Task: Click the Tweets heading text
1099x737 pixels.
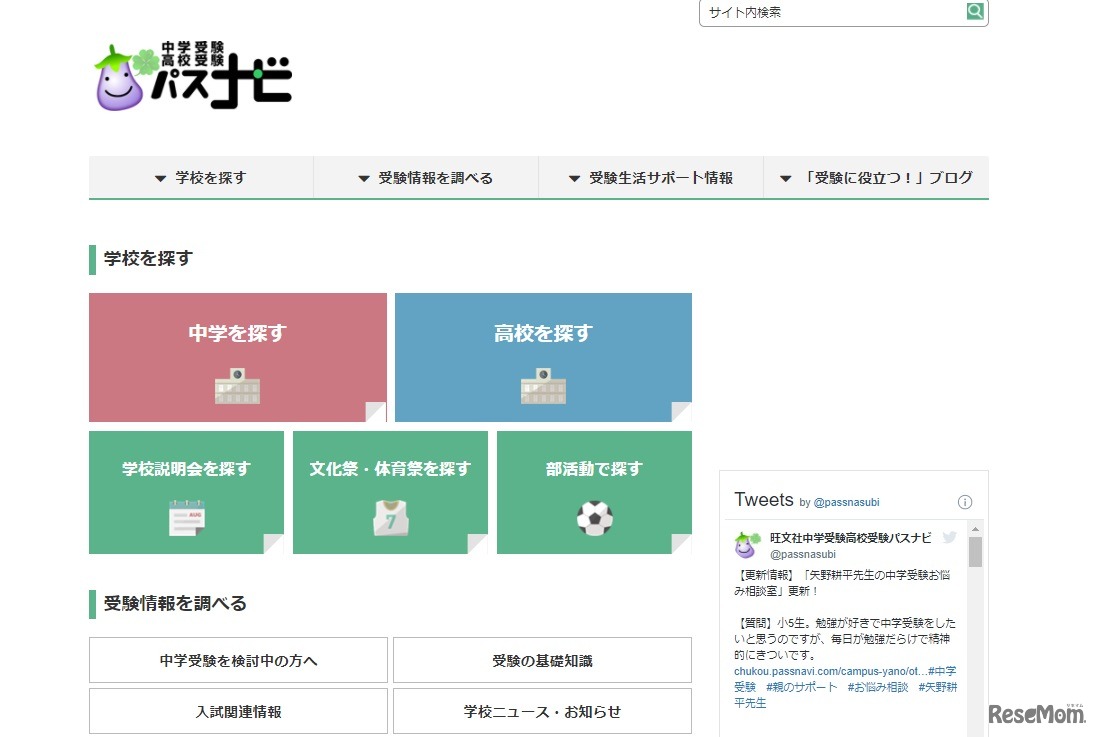Action: coord(763,500)
